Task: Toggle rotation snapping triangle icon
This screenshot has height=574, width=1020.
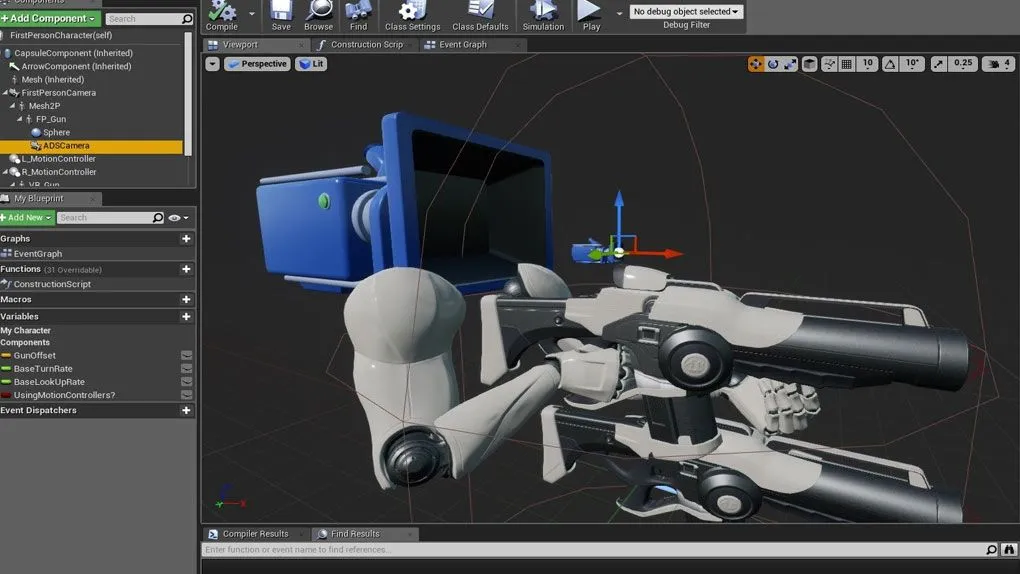Action: [x=890, y=64]
